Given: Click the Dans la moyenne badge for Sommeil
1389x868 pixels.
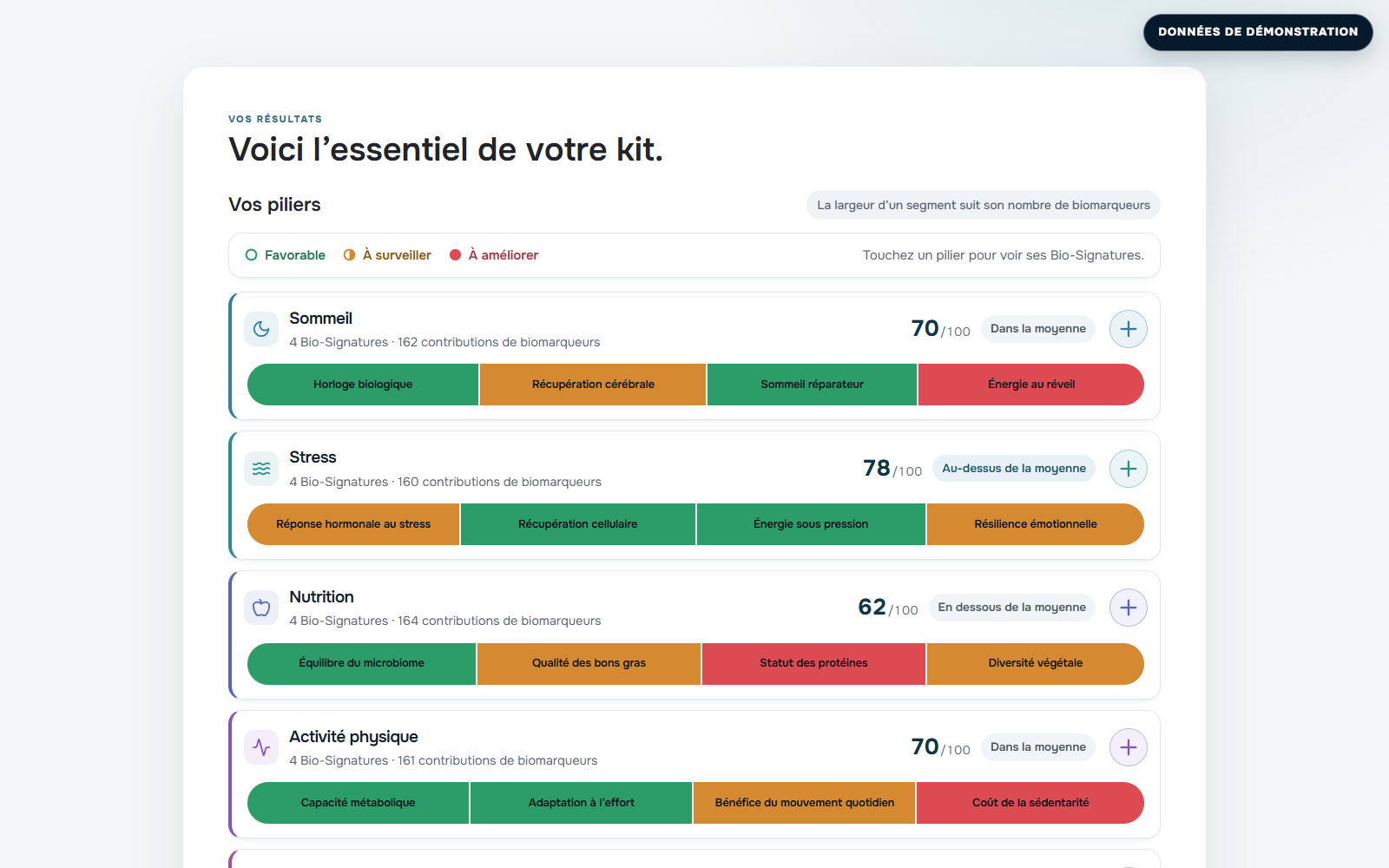Looking at the screenshot, I should [1038, 329].
